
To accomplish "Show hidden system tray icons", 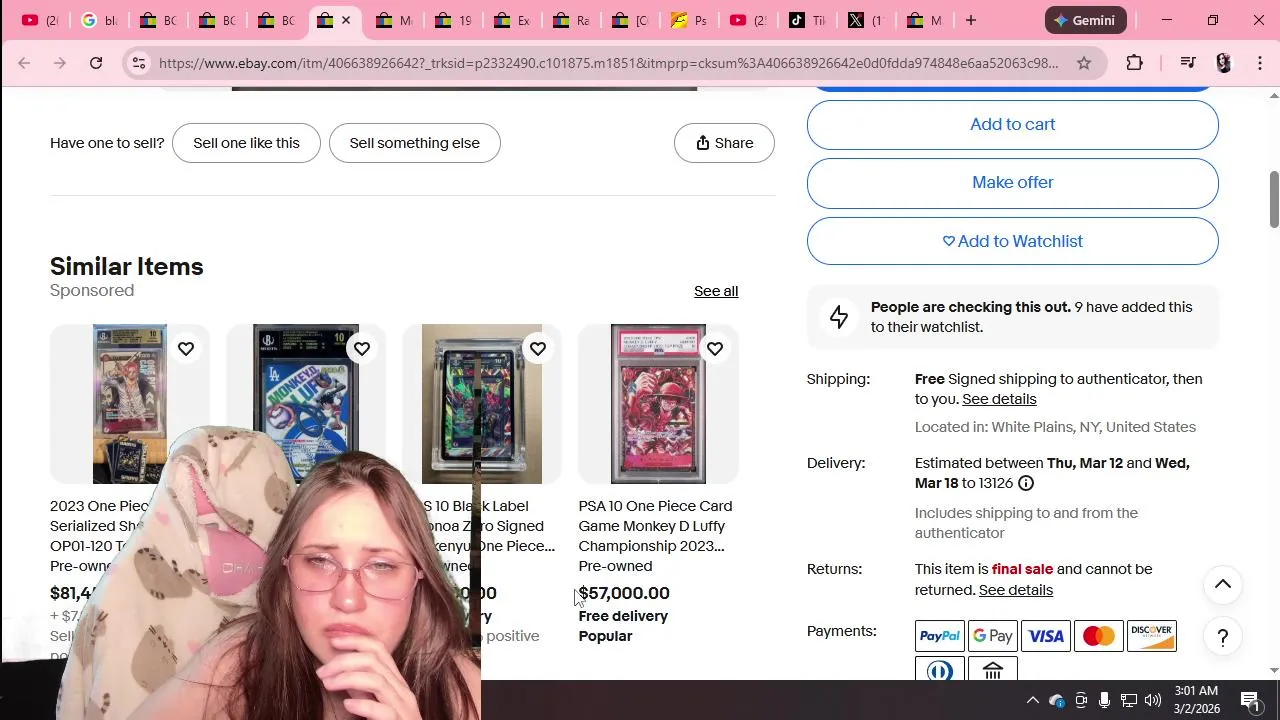I will click(1032, 700).
